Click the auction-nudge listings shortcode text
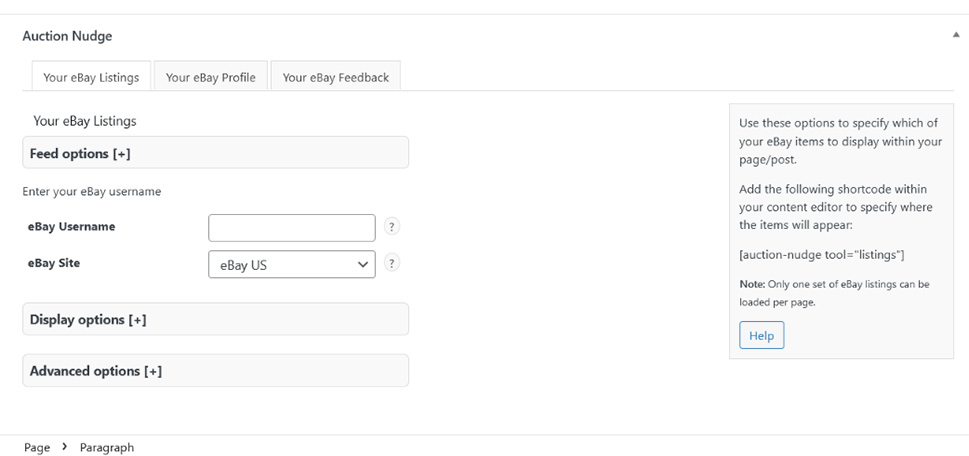969x456 pixels. click(x=821, y=255)
